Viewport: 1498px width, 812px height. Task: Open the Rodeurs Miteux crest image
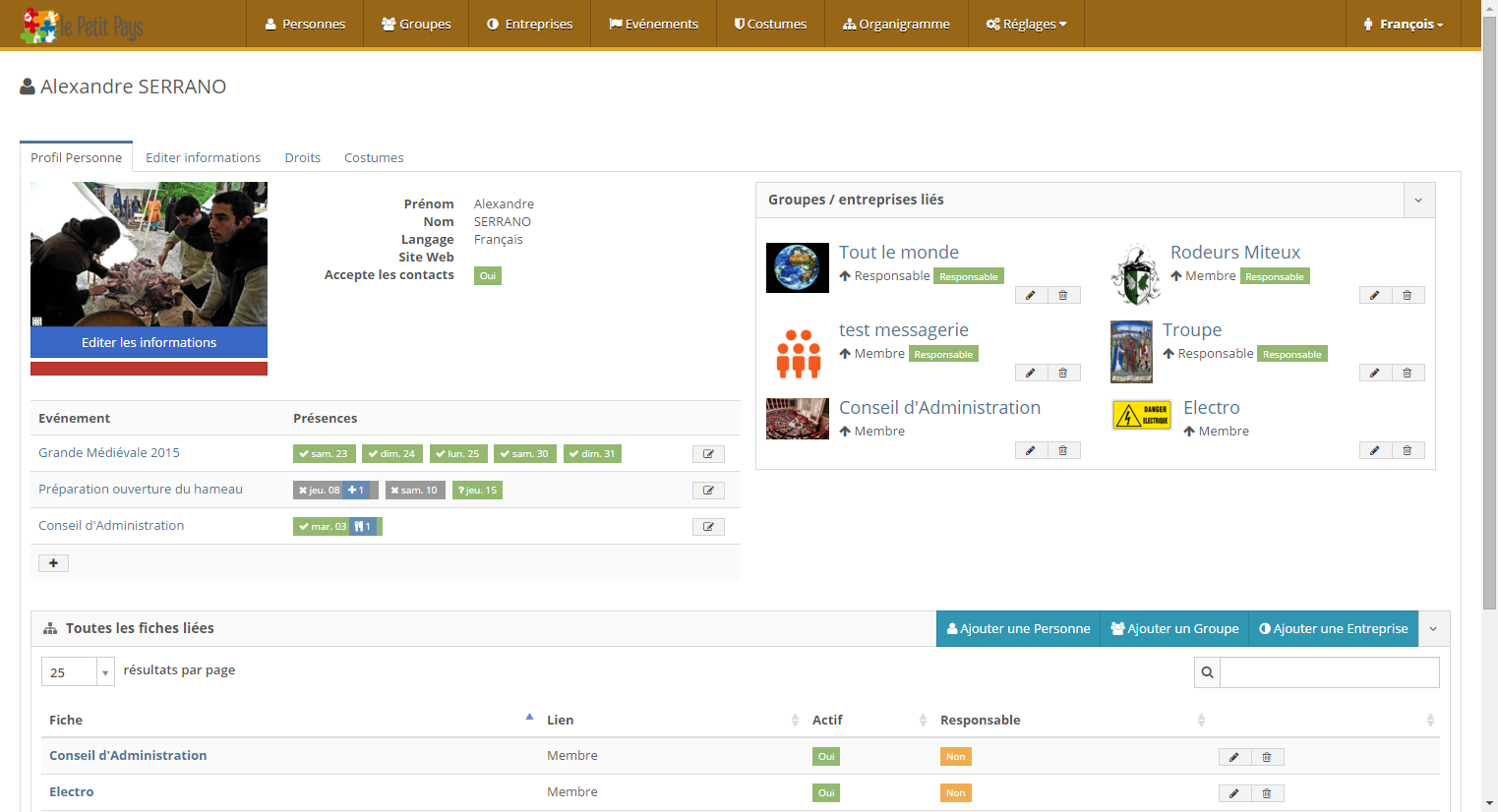click(1136, 274)
